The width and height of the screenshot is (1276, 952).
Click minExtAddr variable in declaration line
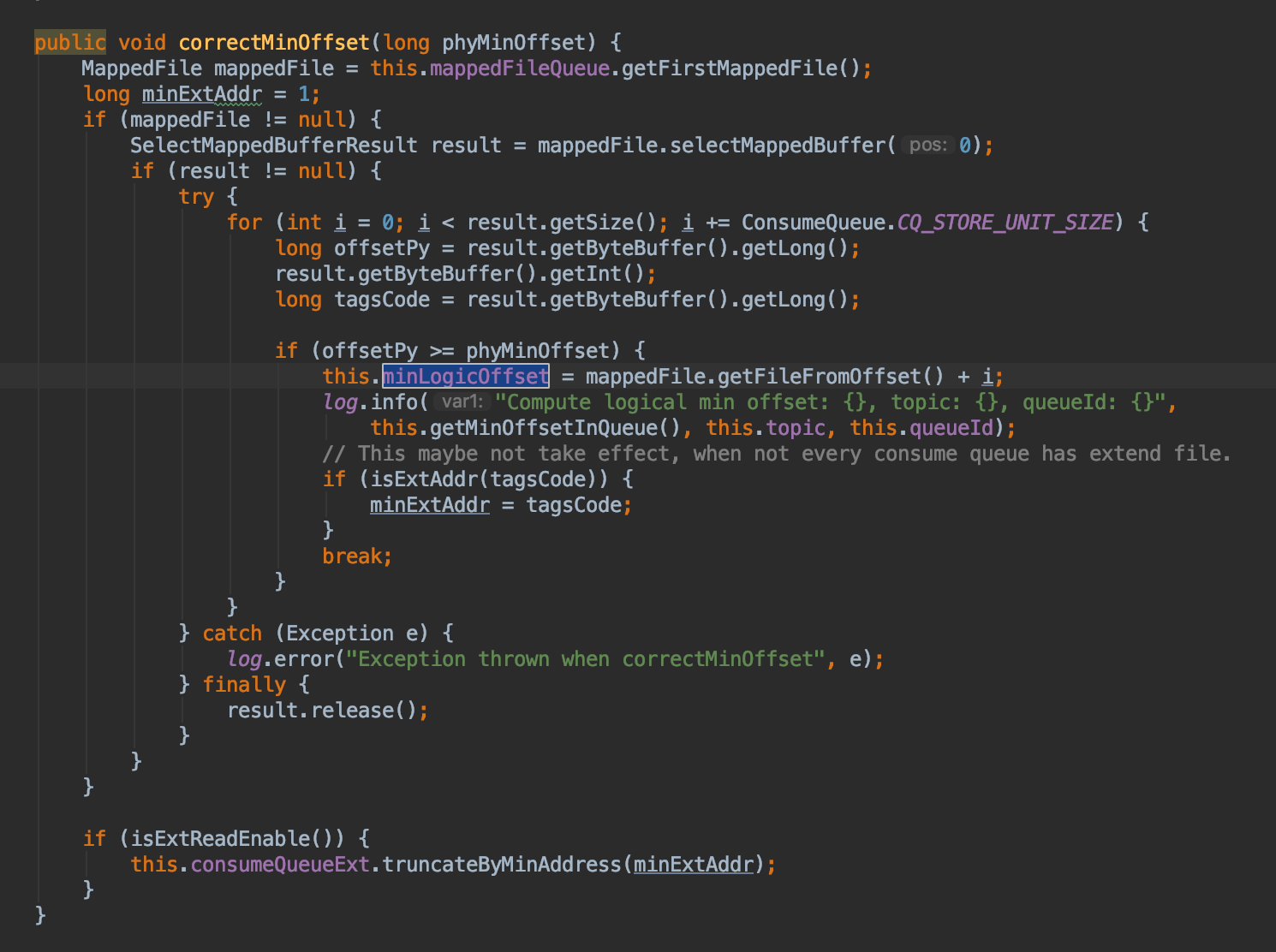(202, 94)
